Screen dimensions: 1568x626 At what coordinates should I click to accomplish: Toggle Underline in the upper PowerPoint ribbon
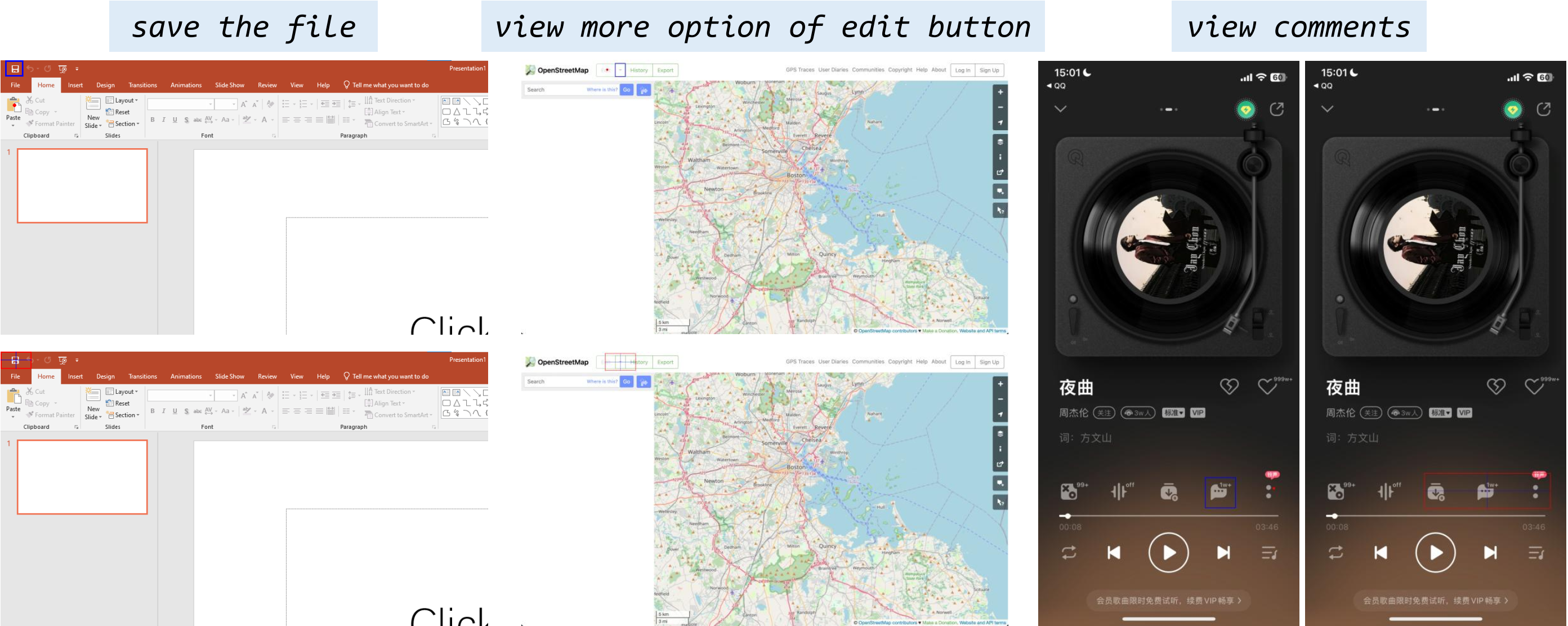coord(175,120)
